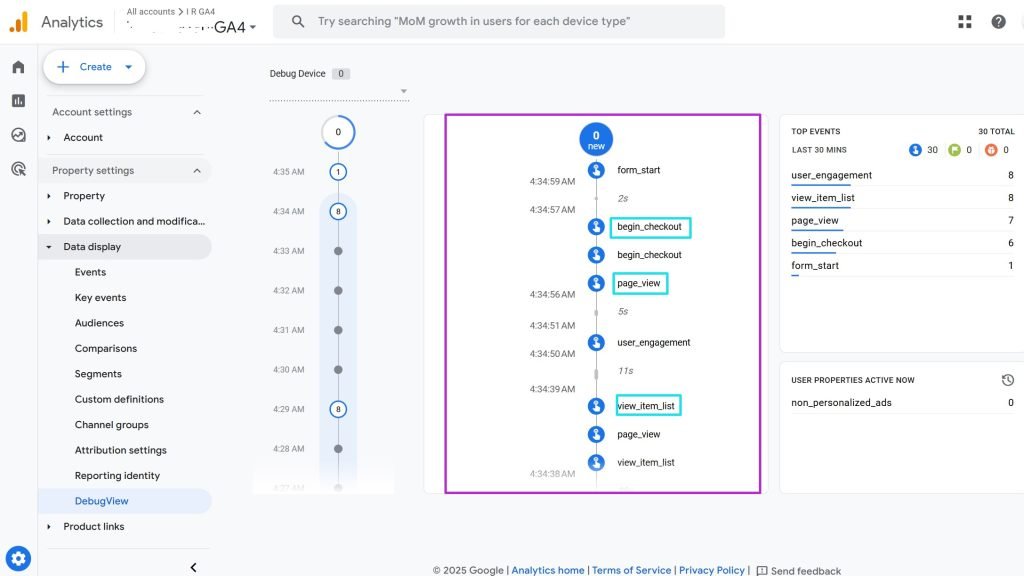Open the Home icon in left rail
This screenshot has height=576, width=1024.
tap(18, 67)
